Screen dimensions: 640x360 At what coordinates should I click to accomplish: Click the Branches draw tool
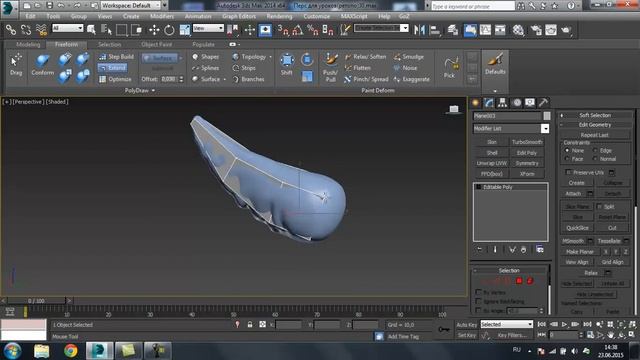248,79
